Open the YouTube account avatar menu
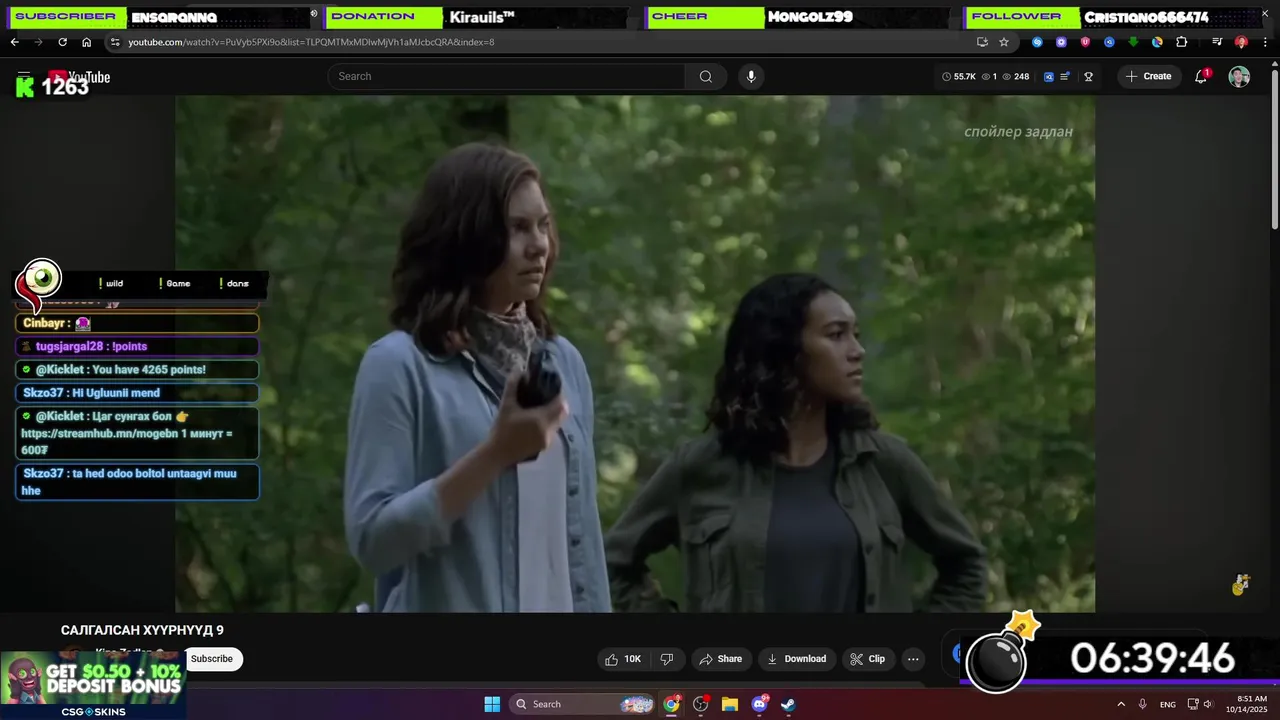Screen dimensions: 1280x720 1239,77
